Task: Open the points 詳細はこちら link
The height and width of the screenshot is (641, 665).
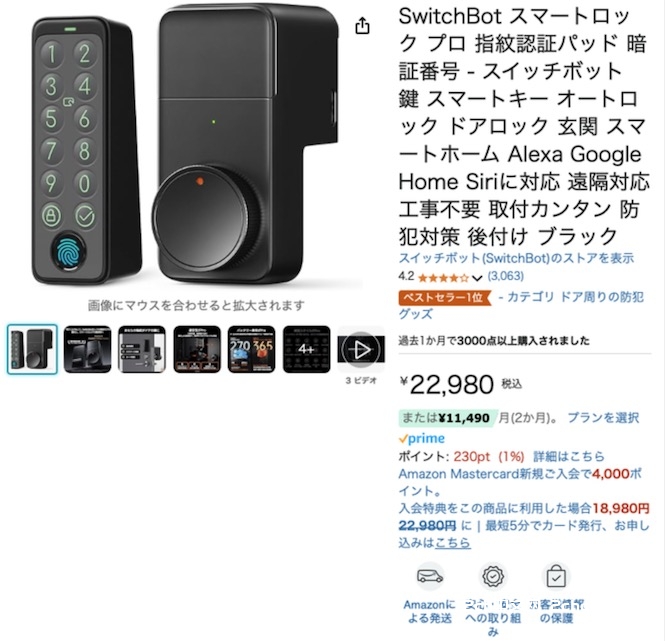Action: click(569, 456)
